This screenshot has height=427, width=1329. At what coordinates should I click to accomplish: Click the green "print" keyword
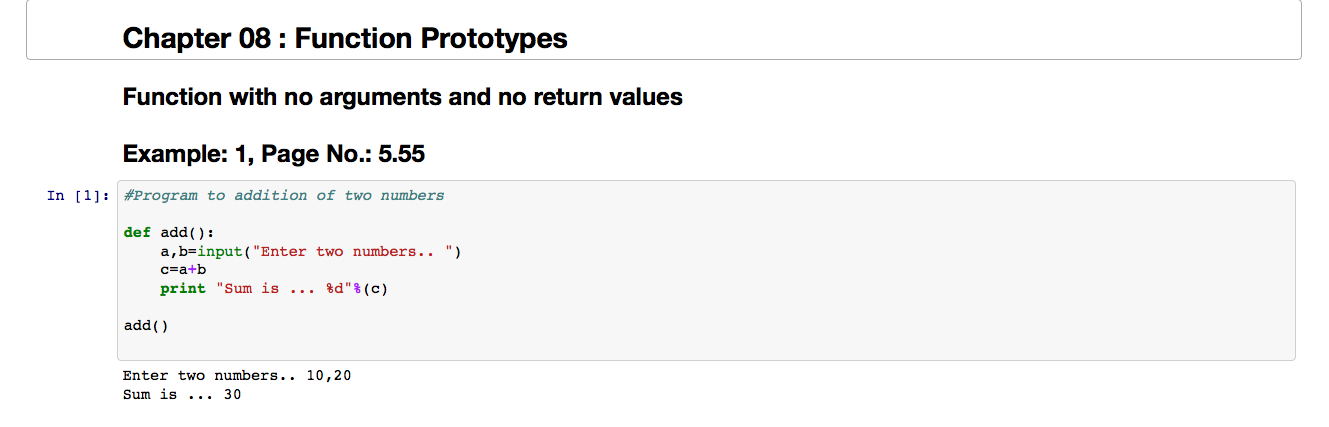click(183, 289)
